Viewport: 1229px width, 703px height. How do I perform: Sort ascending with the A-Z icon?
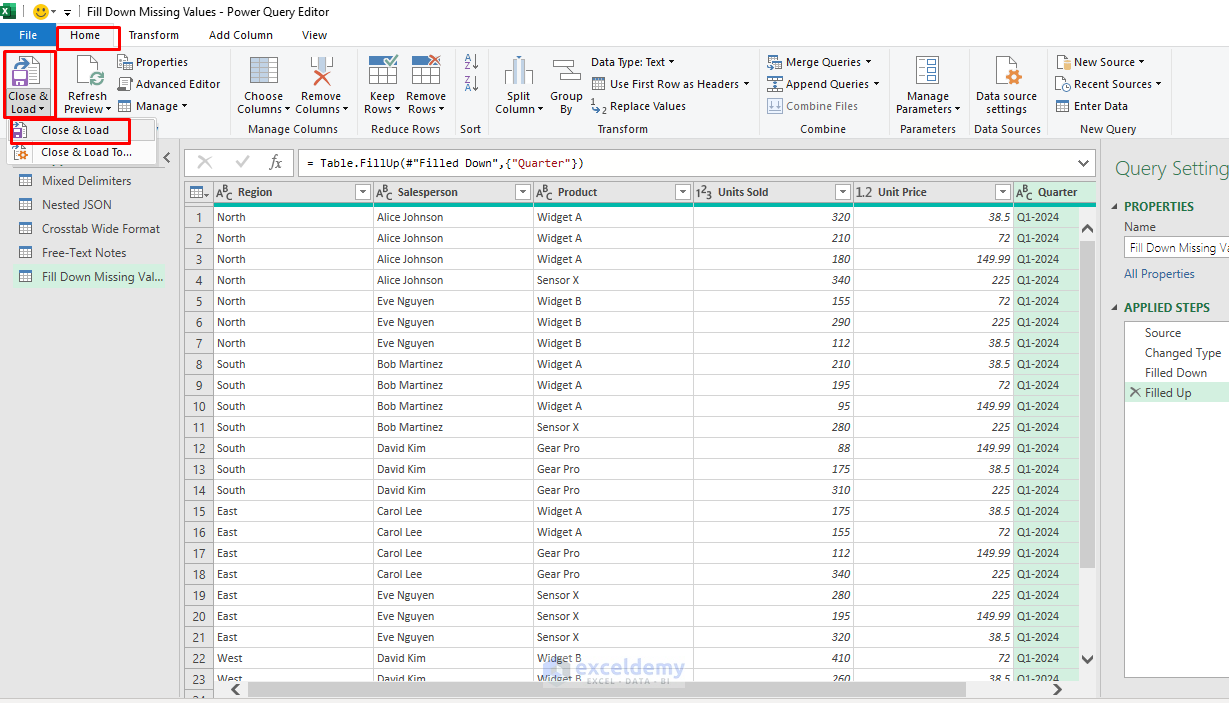tap(471, 62)
